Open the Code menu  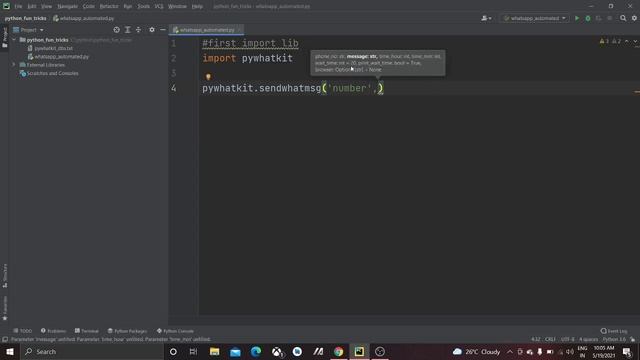(89, 6)
